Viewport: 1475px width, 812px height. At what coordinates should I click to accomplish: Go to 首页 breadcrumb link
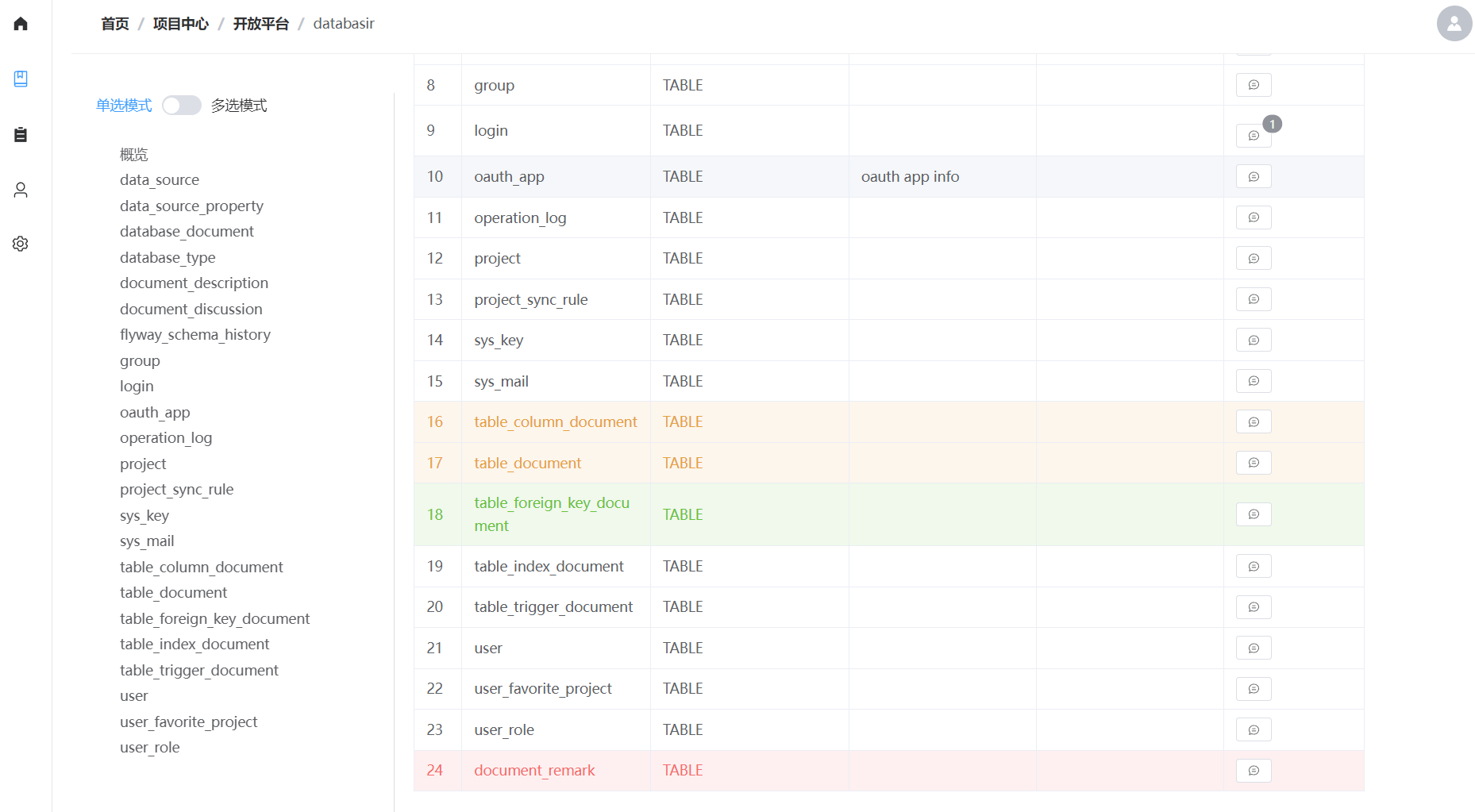pyautogui.click(x=115, y=24)
